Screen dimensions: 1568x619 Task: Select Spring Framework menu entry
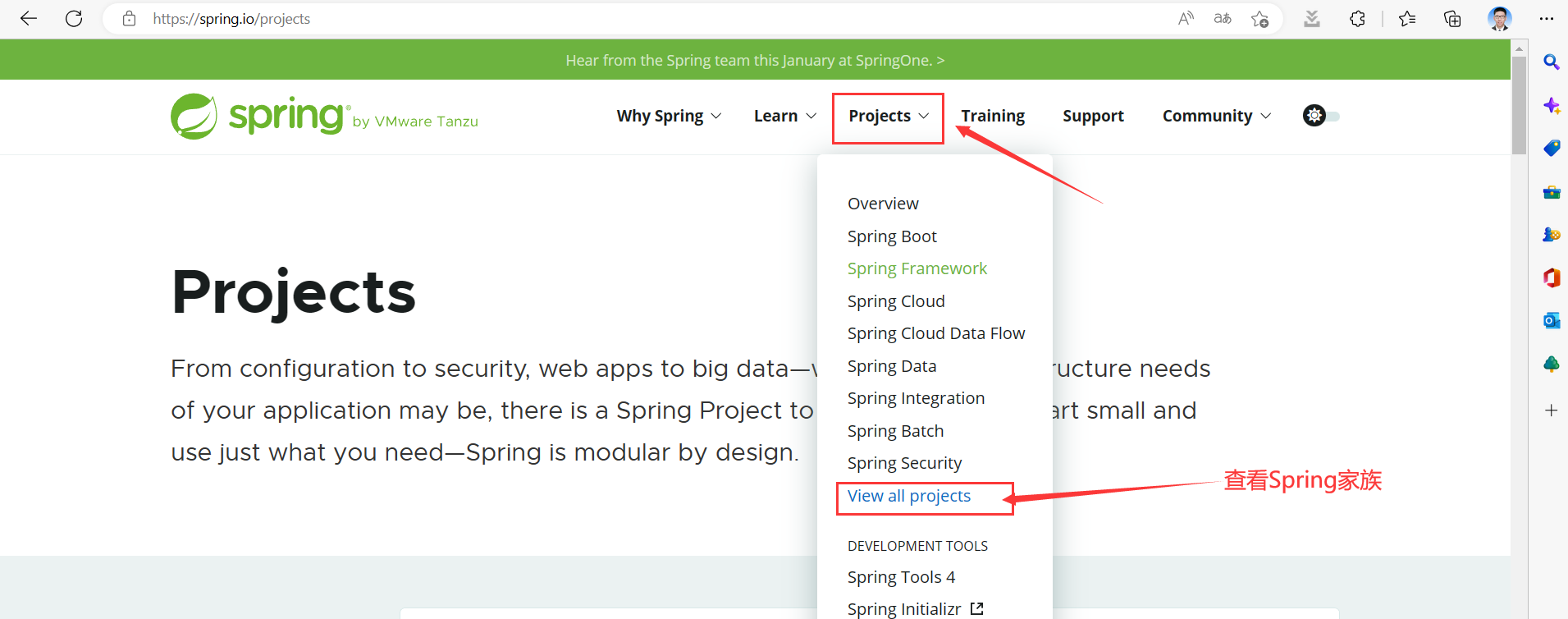coord(917,268)
